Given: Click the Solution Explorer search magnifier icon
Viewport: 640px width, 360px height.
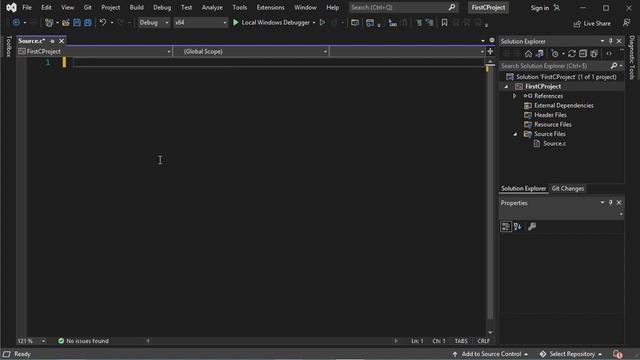Looking at the screenshot, I should [614, 66].
